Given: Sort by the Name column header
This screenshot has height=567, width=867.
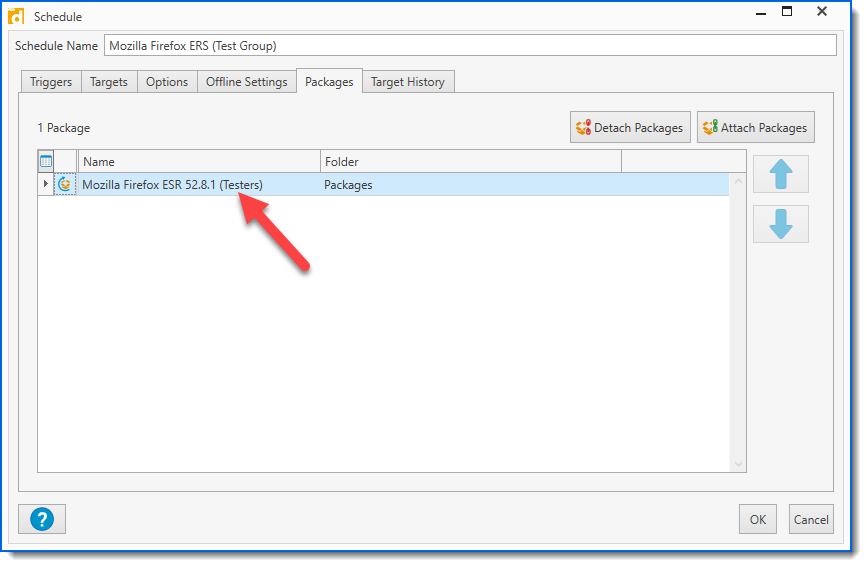Looking at the screenshot, I should point(199,162).
